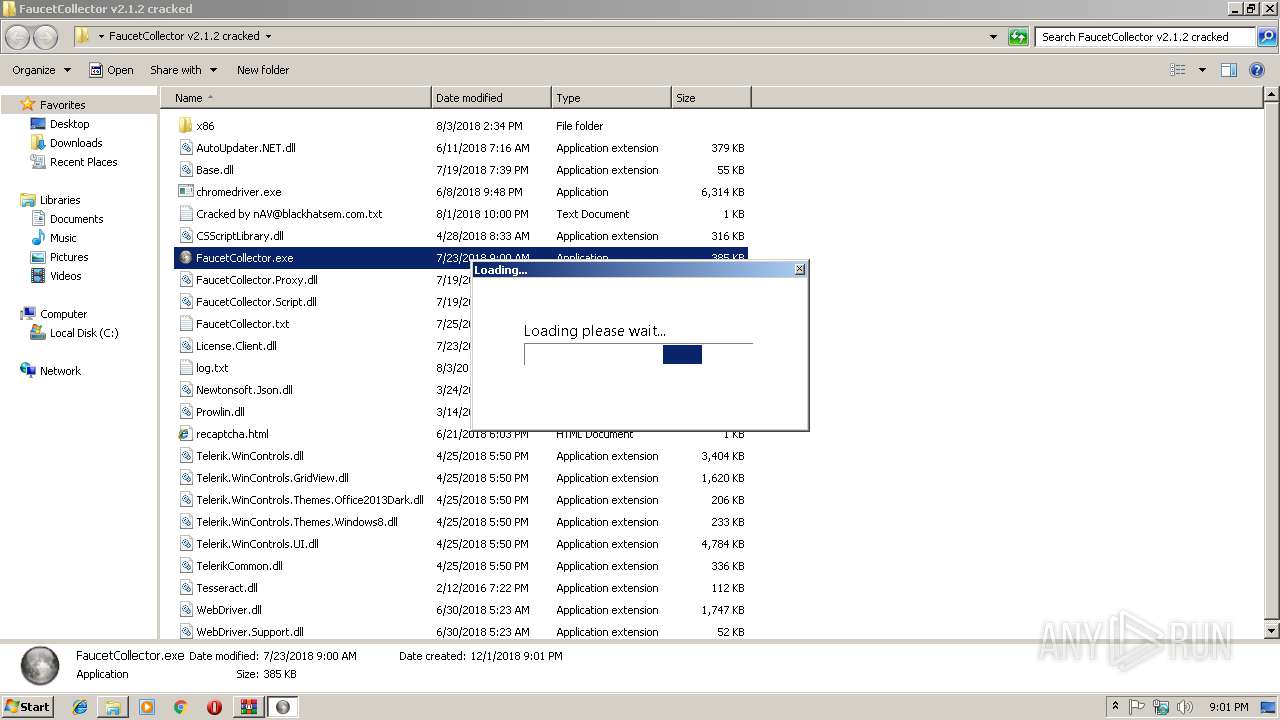Launch Google Chrome from the taskbar

(x=180, y=707)
